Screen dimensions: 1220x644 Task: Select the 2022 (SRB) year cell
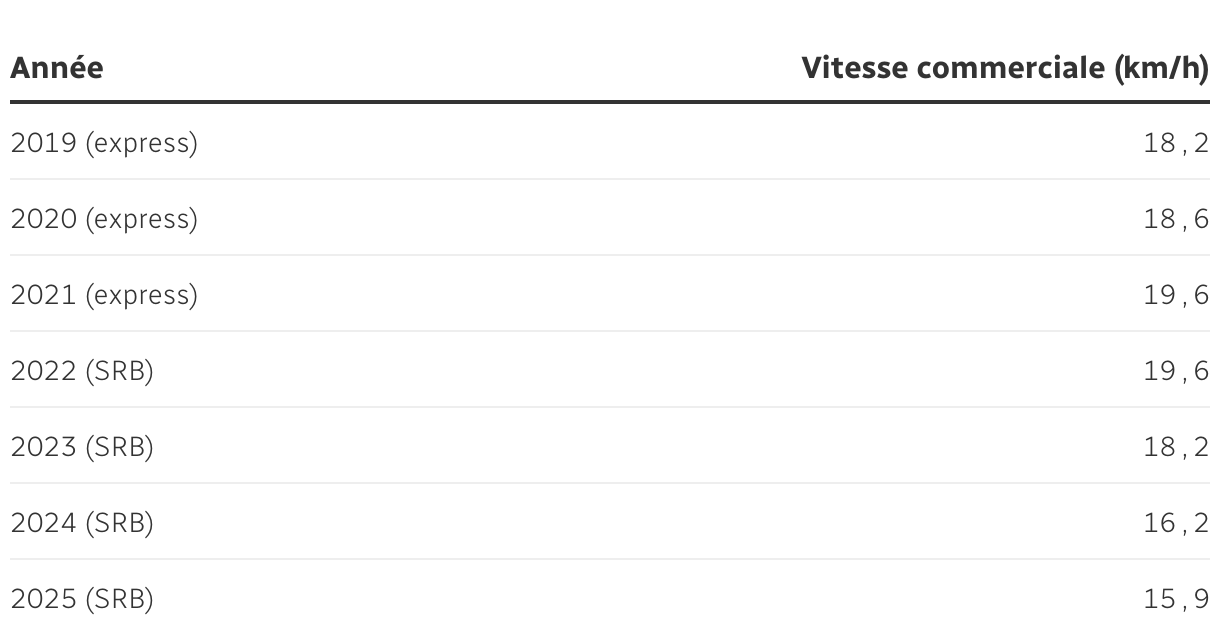(x=82, y=371)
